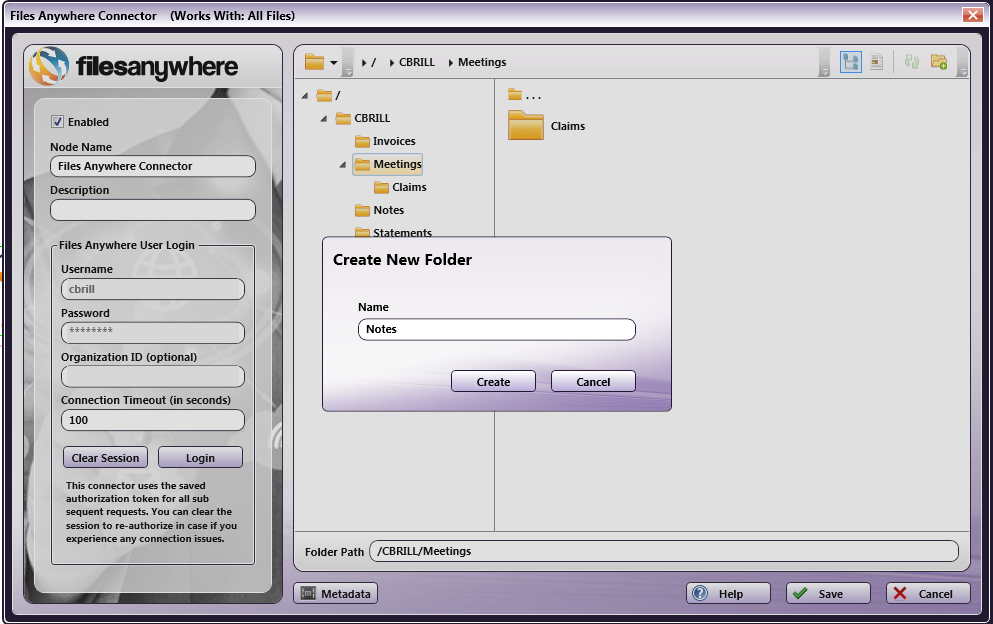Open toolbar overflow handle left of tree view icon
993x624 pixels.
[x=824, y=63]
